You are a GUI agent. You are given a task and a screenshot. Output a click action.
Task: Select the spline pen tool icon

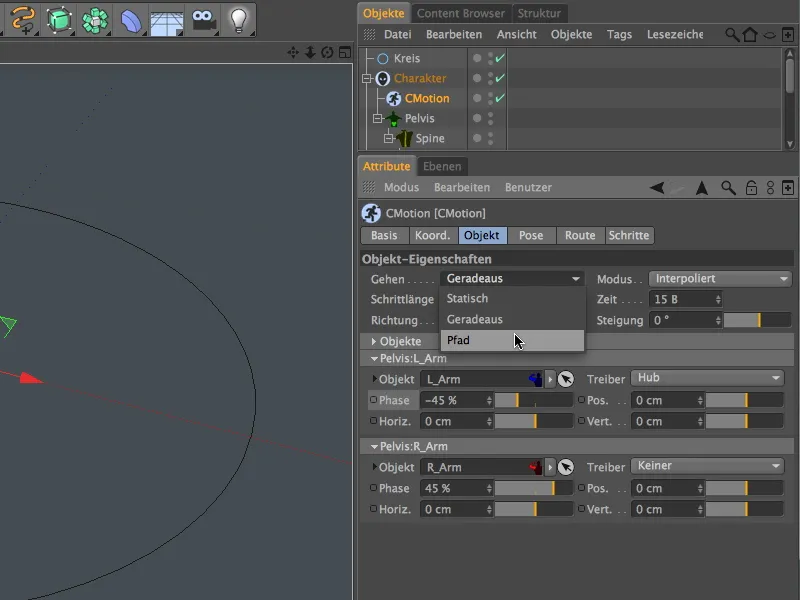[x=23, y=20]
